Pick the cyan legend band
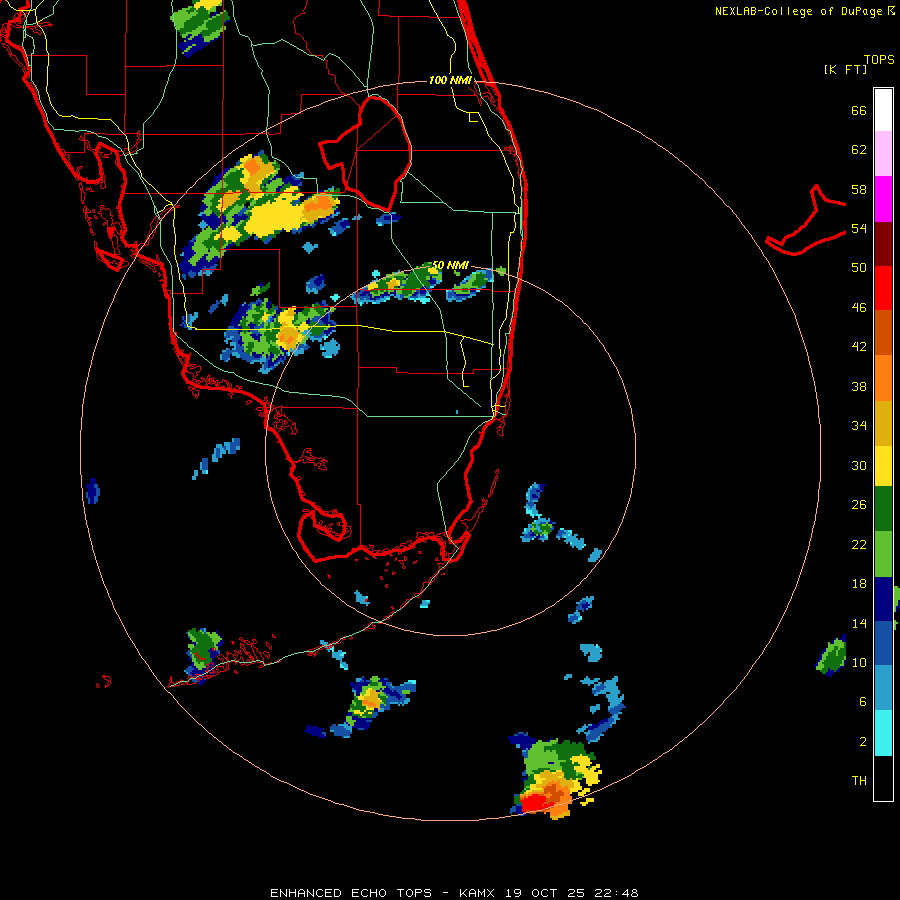Viewport: 900px width, 900px height. (883, 733)
